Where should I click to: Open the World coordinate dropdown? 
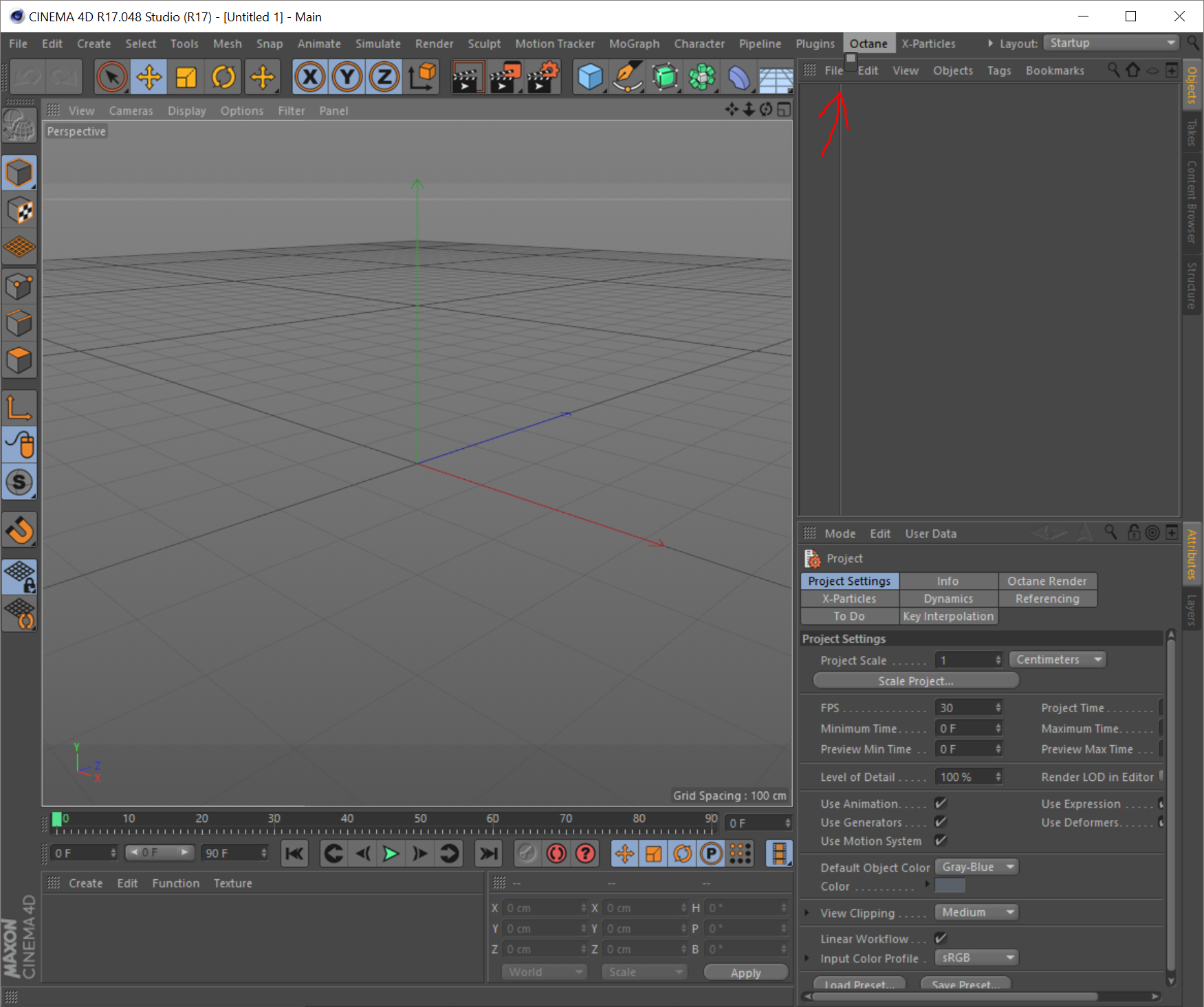coord(544,972)
